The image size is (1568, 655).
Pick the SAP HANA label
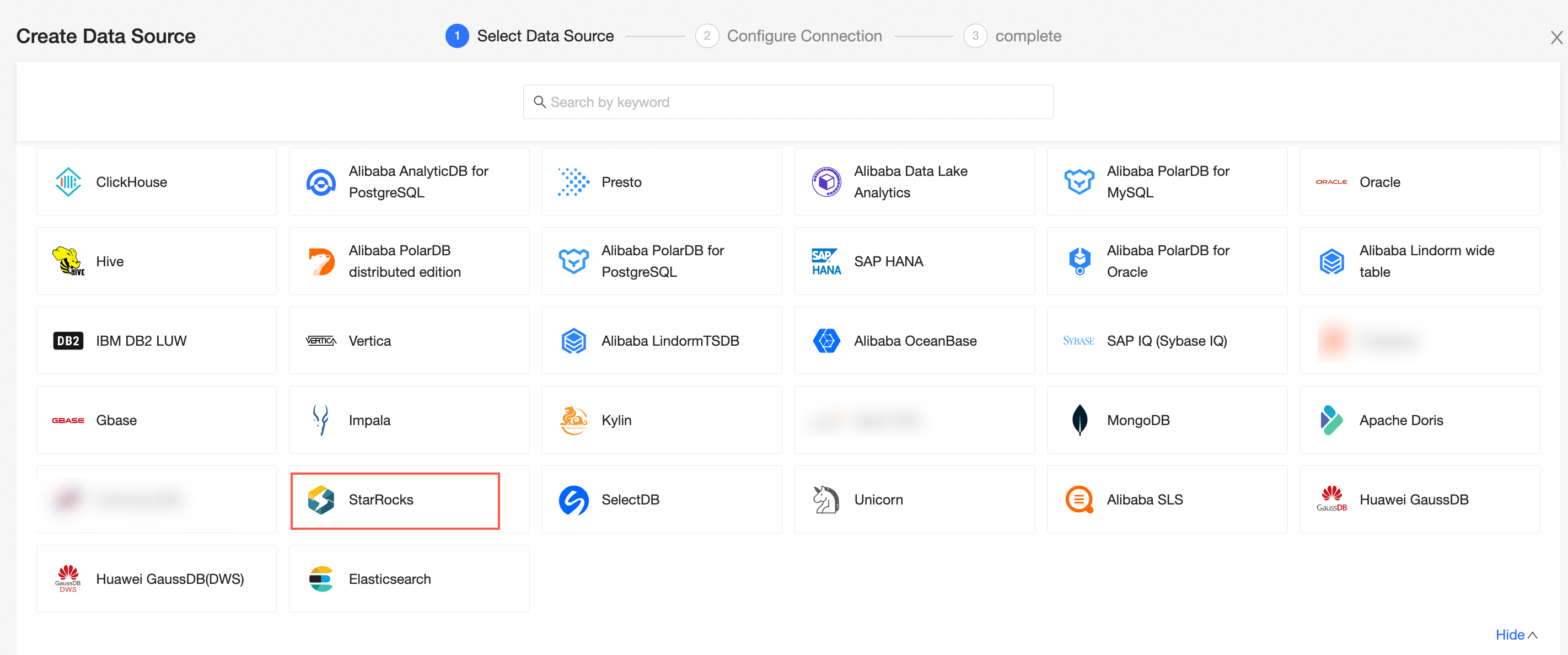pyautogui.click(x=889, y=261)
